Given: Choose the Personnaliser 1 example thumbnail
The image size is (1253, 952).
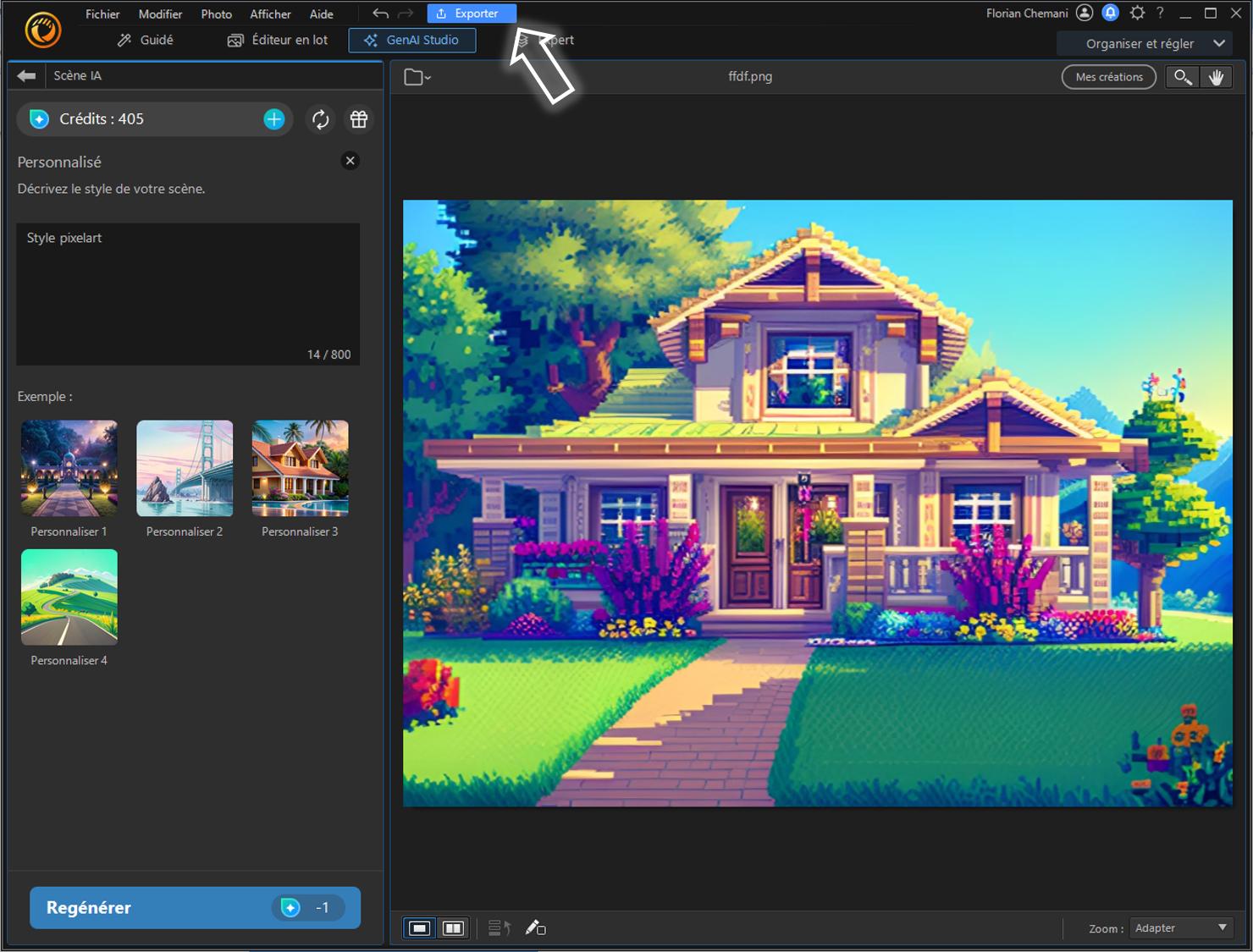Looking at the screenshot, I should pos(69,469).
